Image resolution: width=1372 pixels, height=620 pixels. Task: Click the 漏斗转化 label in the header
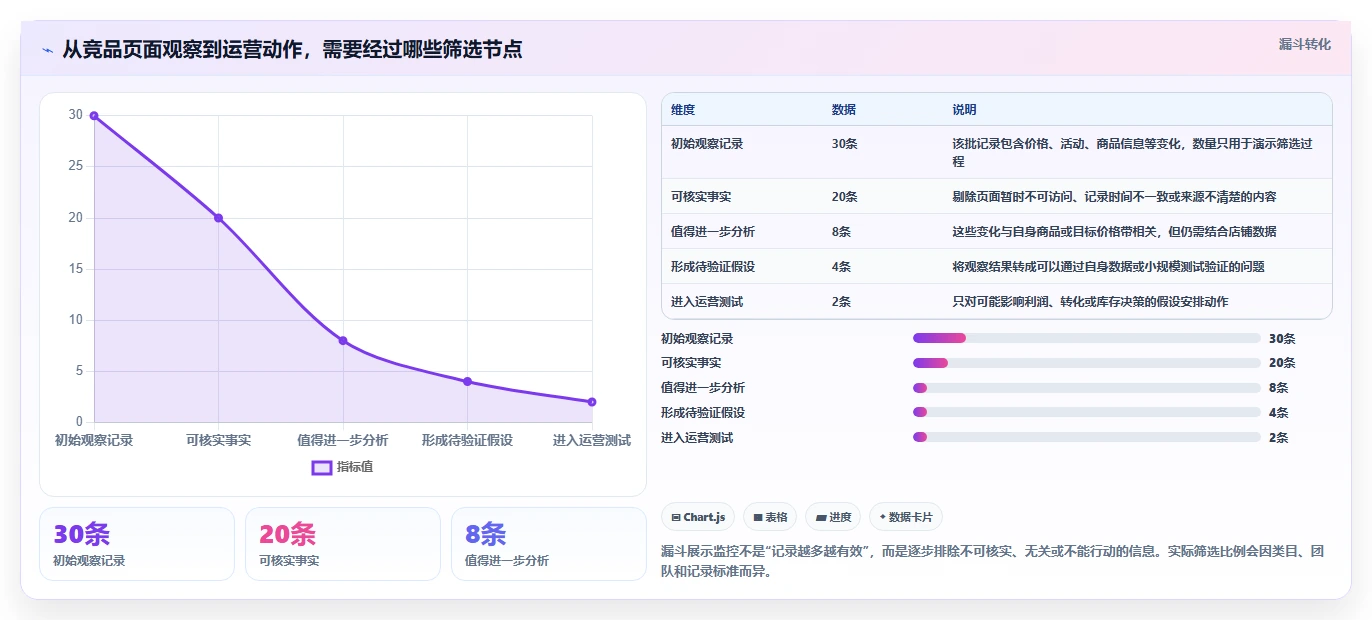(1305, 44)
